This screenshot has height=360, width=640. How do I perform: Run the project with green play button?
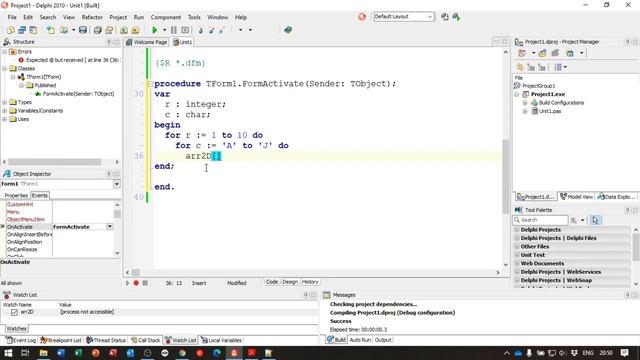tap(154, 30)
